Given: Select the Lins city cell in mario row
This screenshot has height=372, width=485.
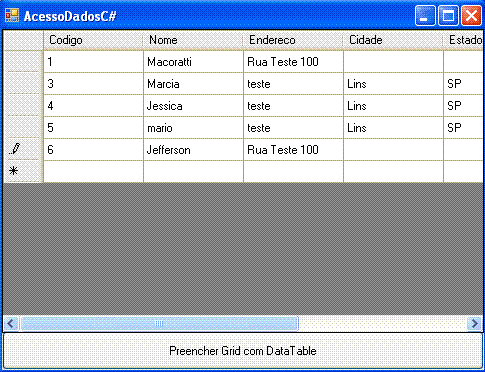Looking at the screenshot, I should point(393,127).
